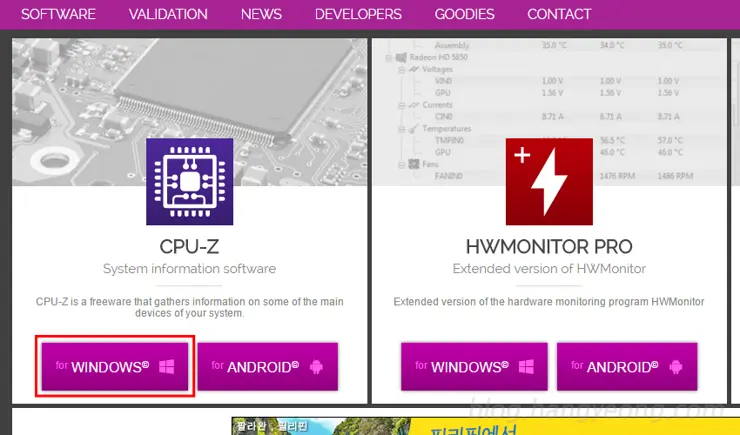740x435 pixels.
Task: Open the SOFTWARE menu
Action: pyautogui.click(x=59, y=14)
